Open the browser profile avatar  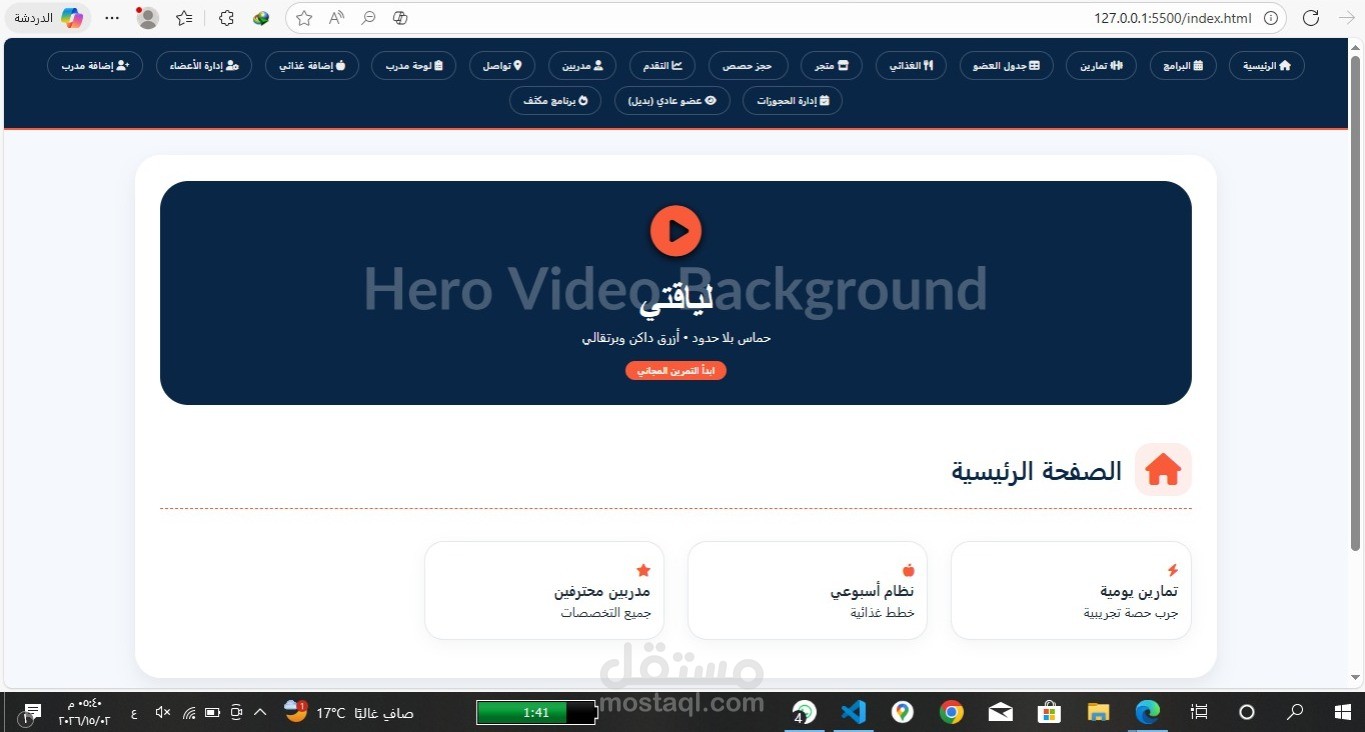pos(148,18)
